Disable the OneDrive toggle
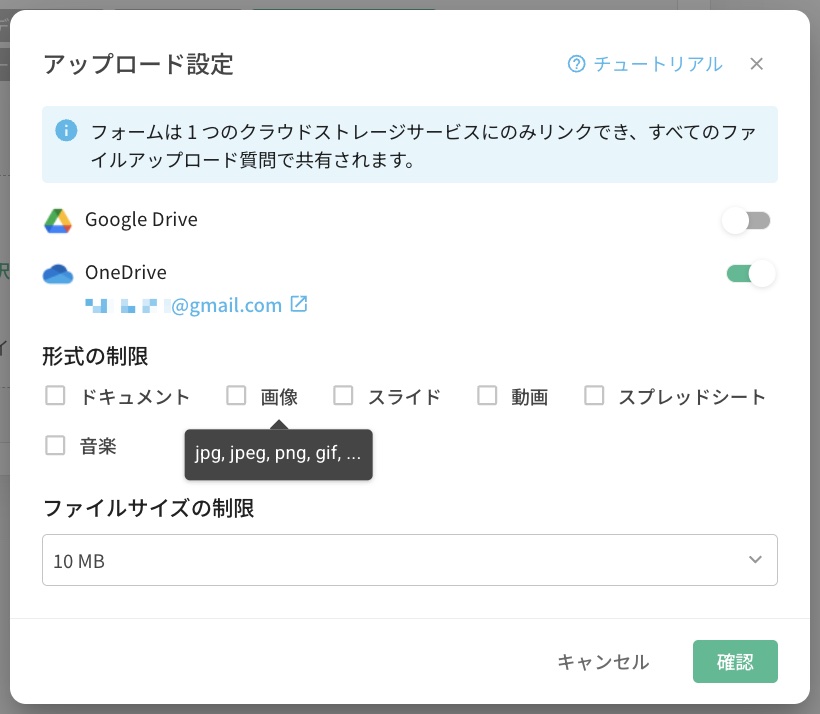820x714 pixels. [750, 273]
